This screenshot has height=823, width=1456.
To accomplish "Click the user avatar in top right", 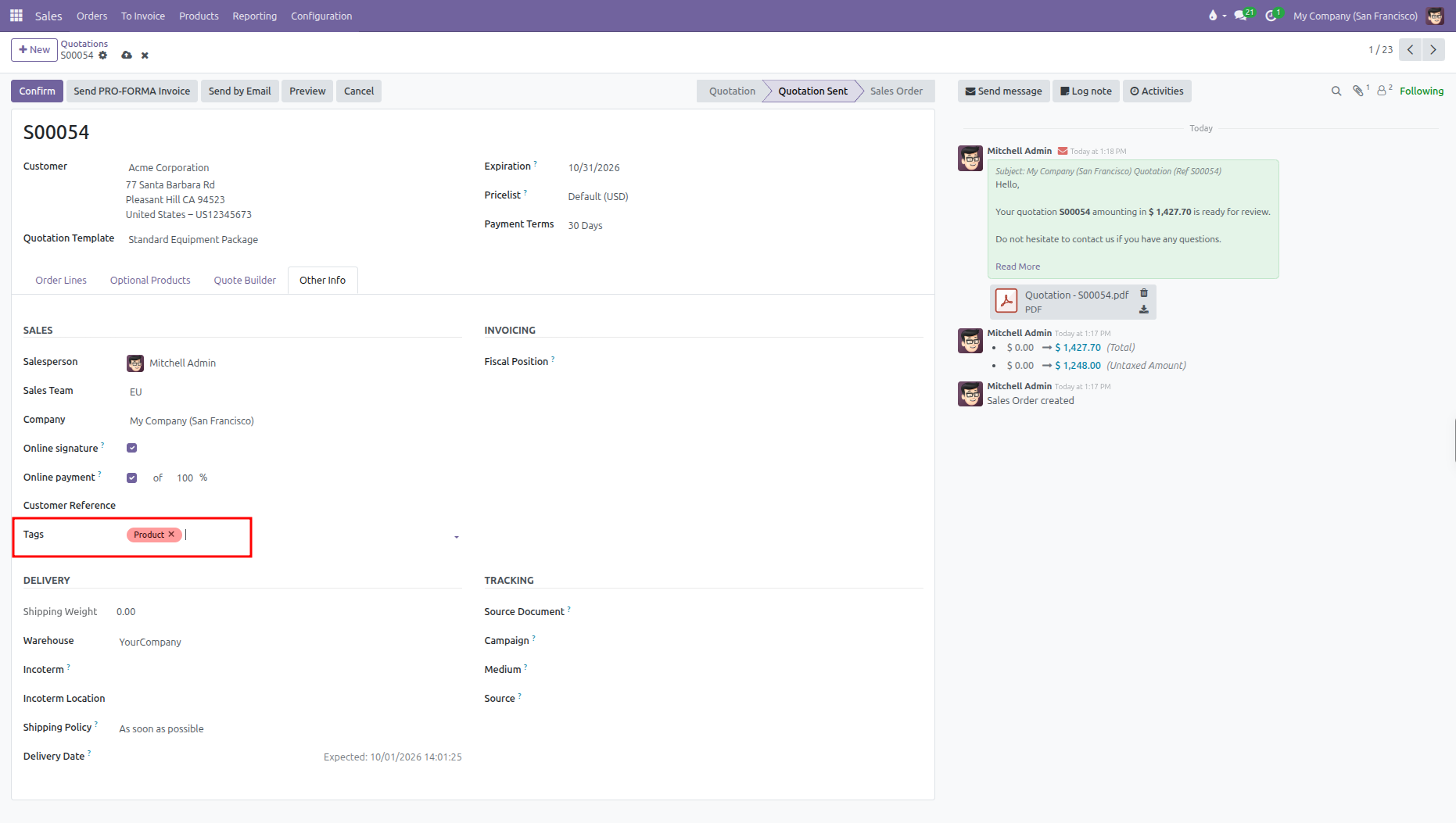I will click(x=1435, y=16).
